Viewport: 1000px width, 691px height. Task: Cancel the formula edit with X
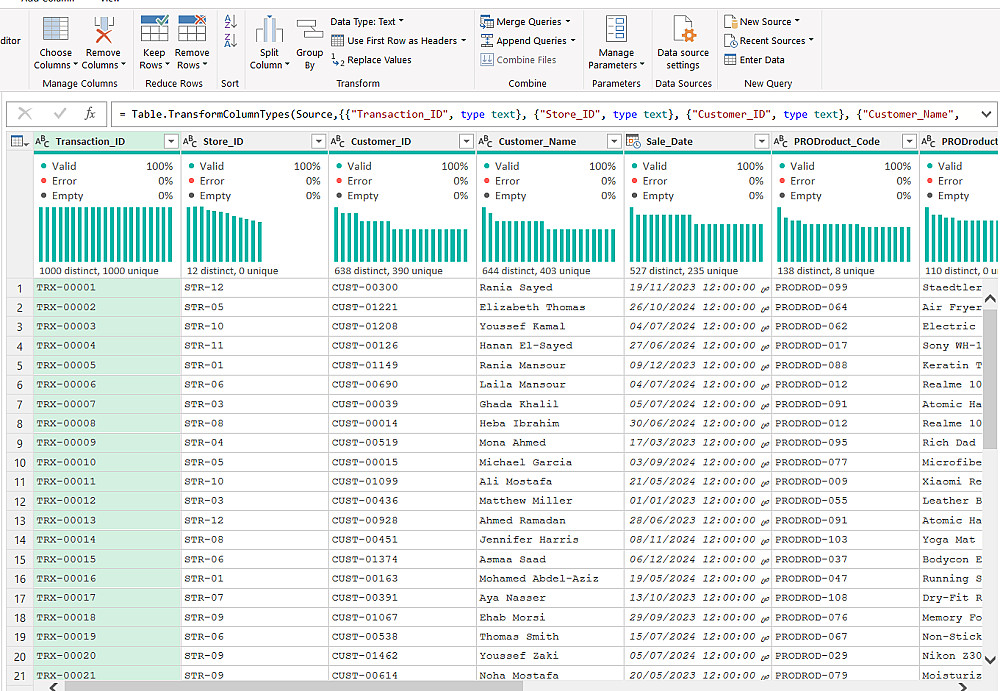tap(25, 114)
